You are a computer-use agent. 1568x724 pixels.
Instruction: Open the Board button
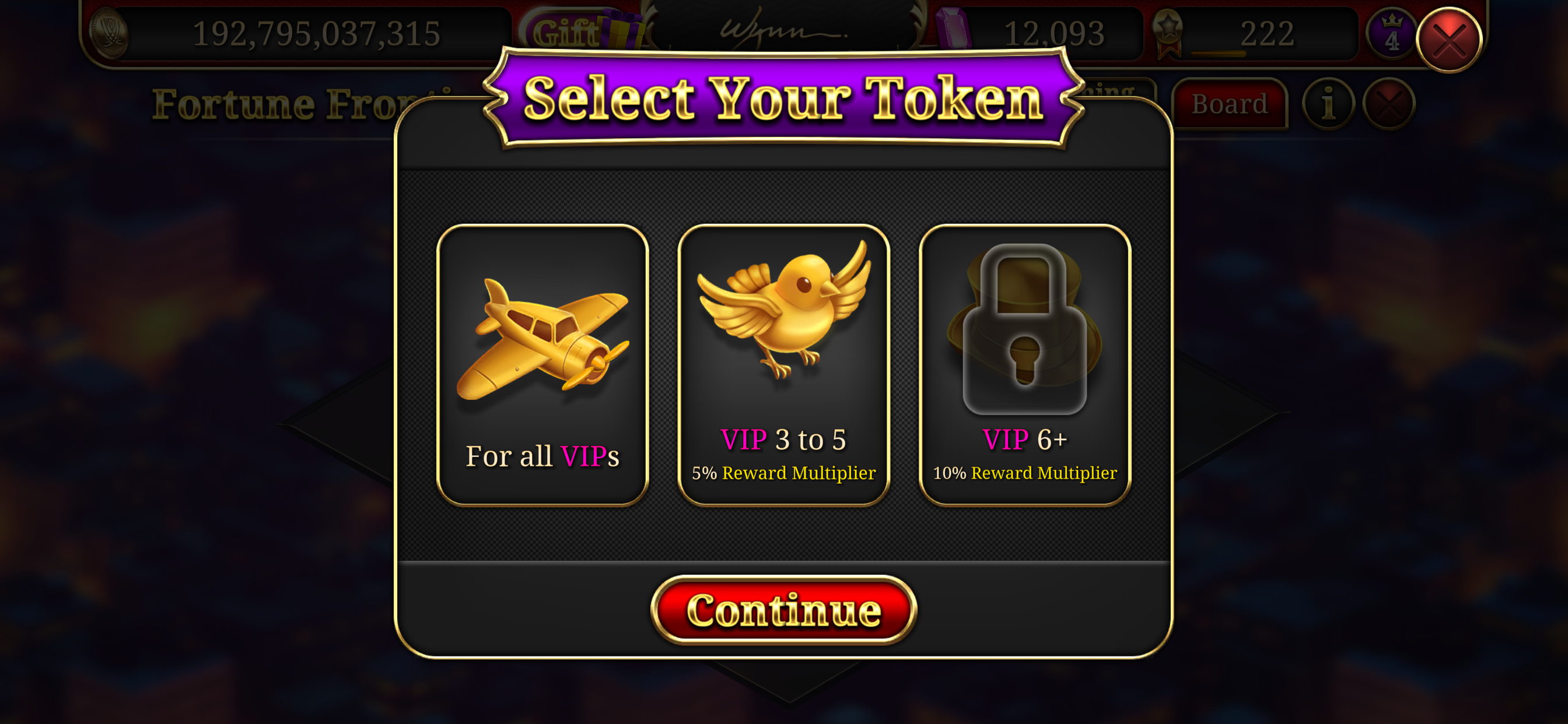coord(1230,104)
